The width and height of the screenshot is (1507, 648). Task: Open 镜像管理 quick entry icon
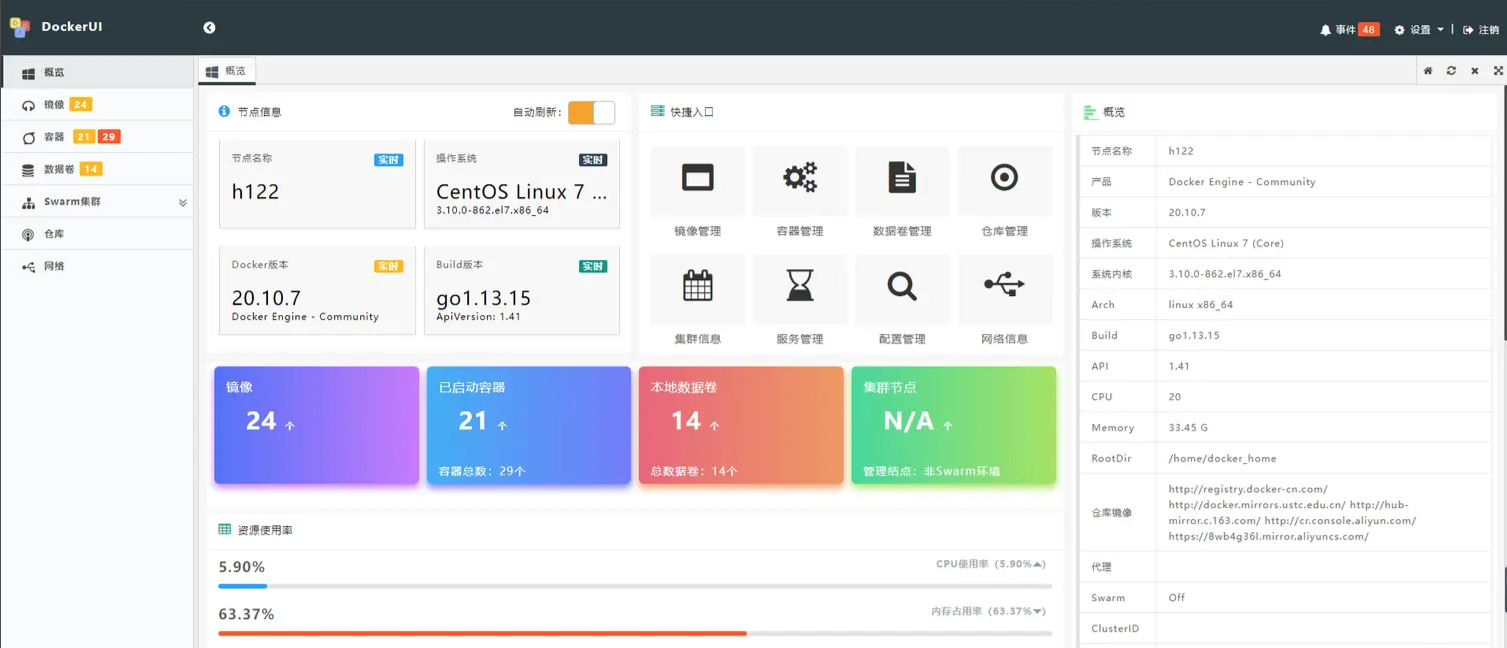(697, 179)
